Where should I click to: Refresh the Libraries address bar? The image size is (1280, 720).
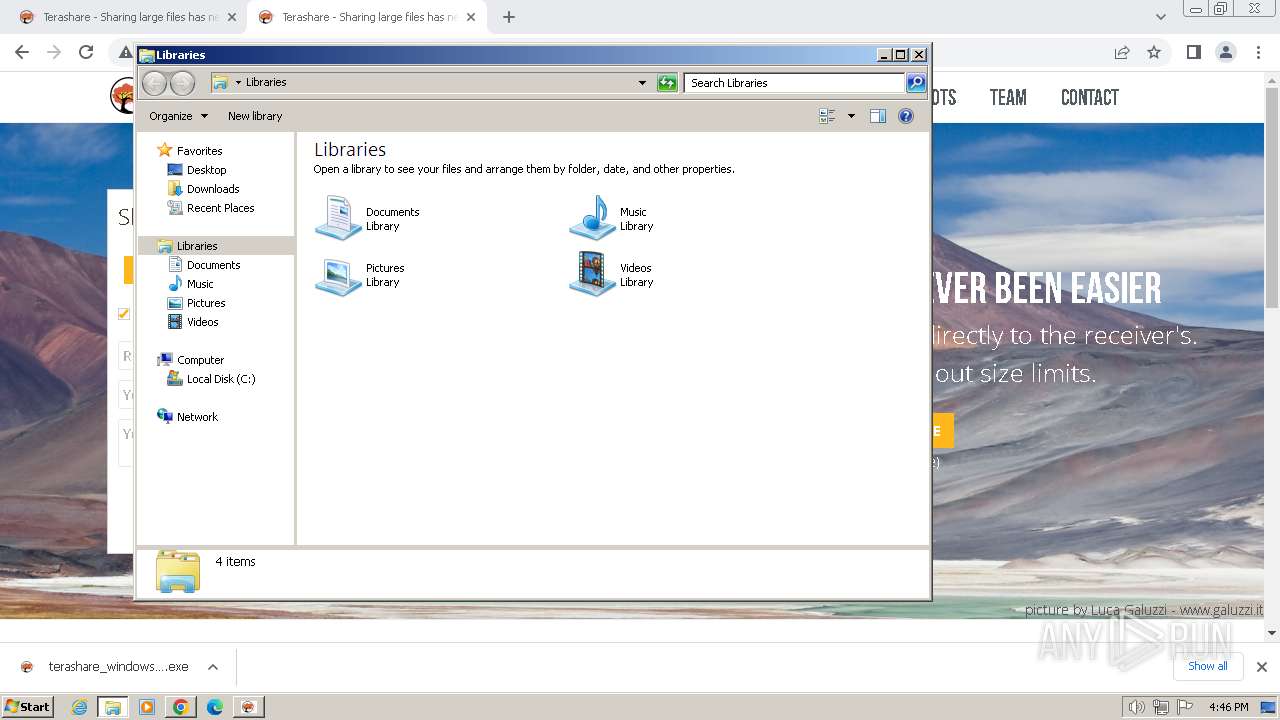coord(667,83)
